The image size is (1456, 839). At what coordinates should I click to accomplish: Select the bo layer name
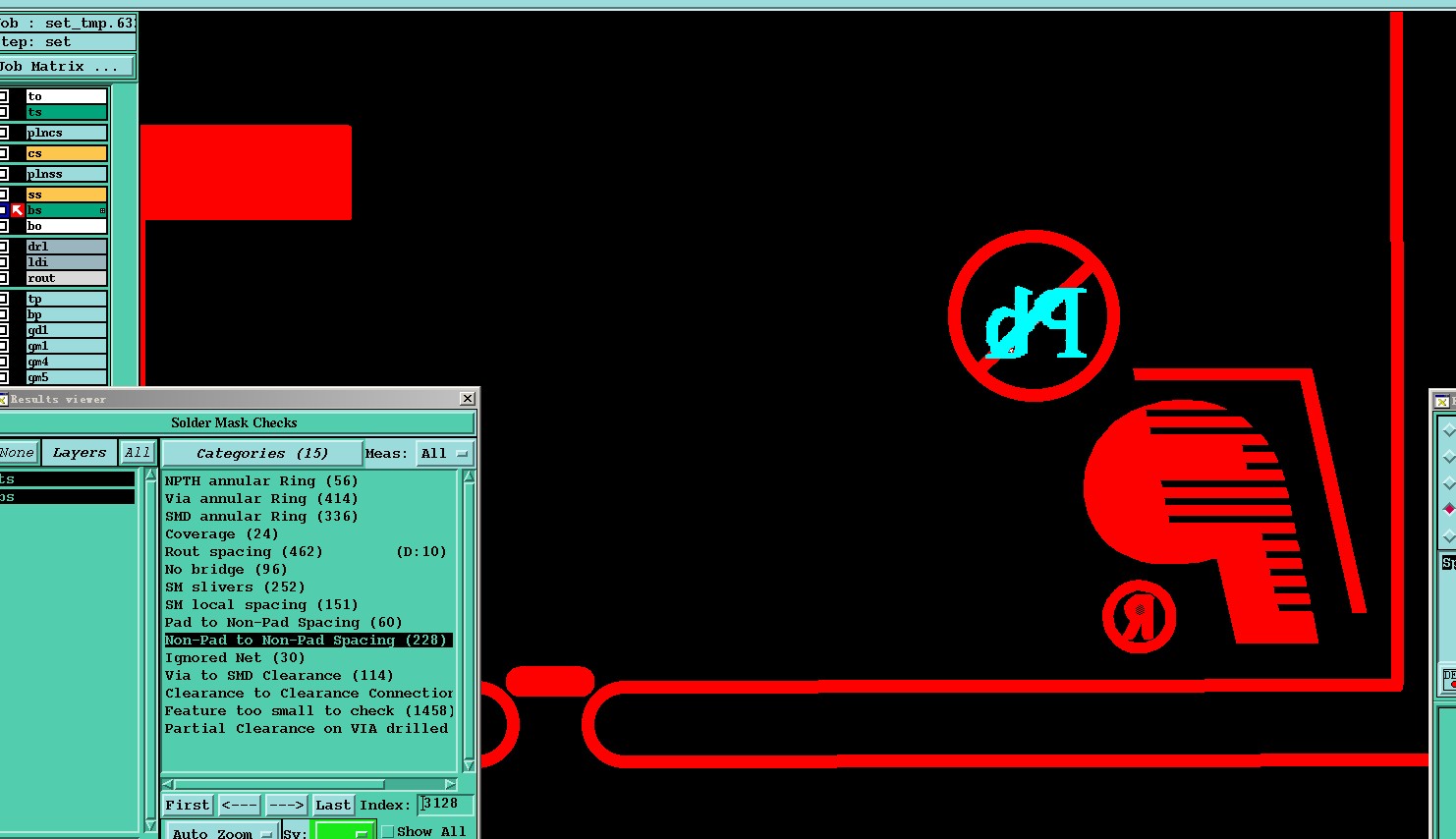(x=66, y=226)
